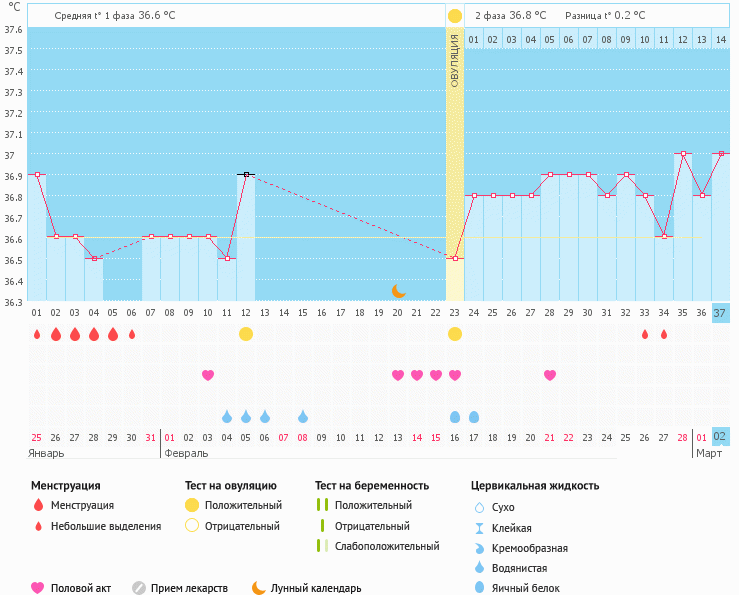Click the yellow ovulation circle in the header
Screen dimensions: 739x595
tap(455, 16)
